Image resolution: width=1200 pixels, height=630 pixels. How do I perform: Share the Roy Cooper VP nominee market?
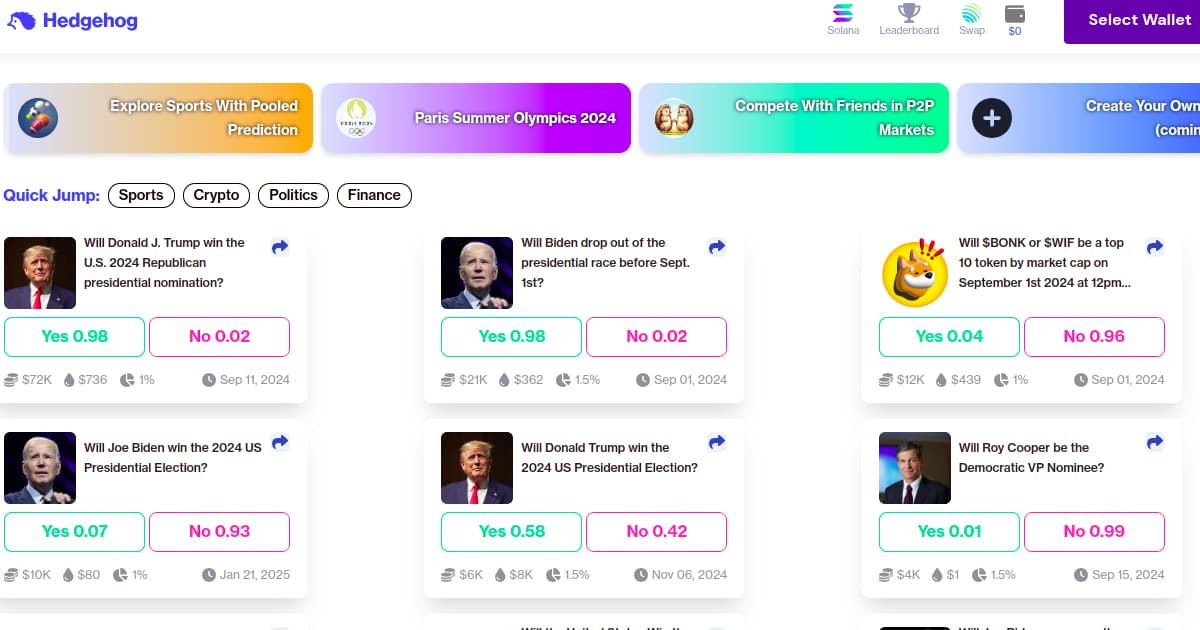[x=1155, y=442]
